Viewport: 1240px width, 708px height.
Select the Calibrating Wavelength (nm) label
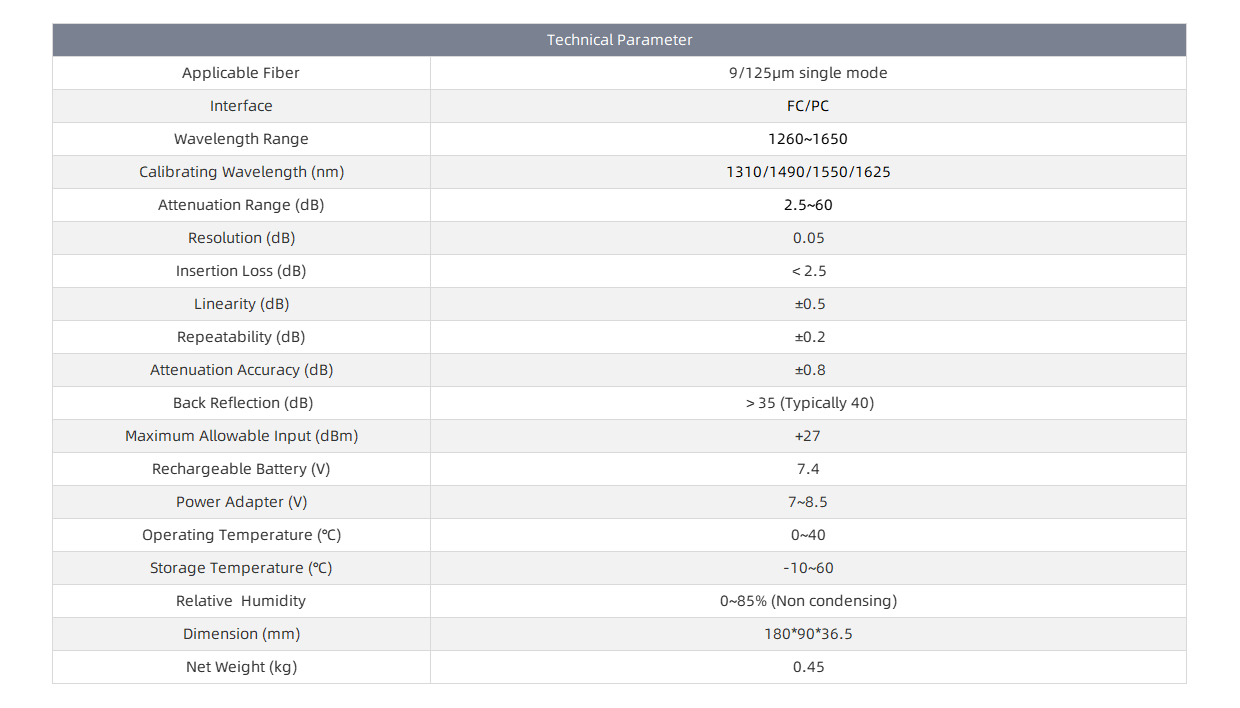pos(241,172)
